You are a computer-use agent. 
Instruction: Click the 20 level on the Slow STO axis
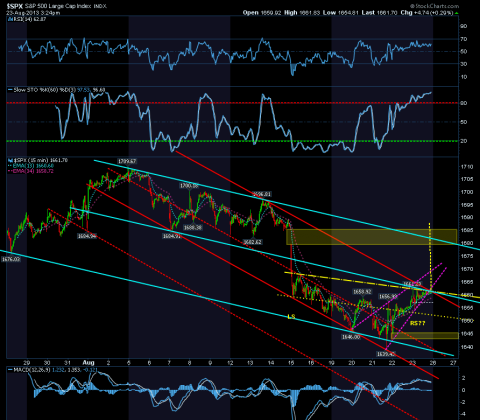click(x=464, y=141)
